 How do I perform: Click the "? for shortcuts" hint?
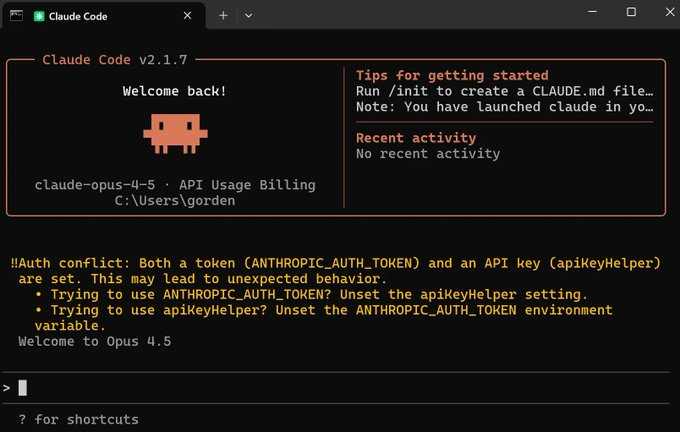pos(78,419)
